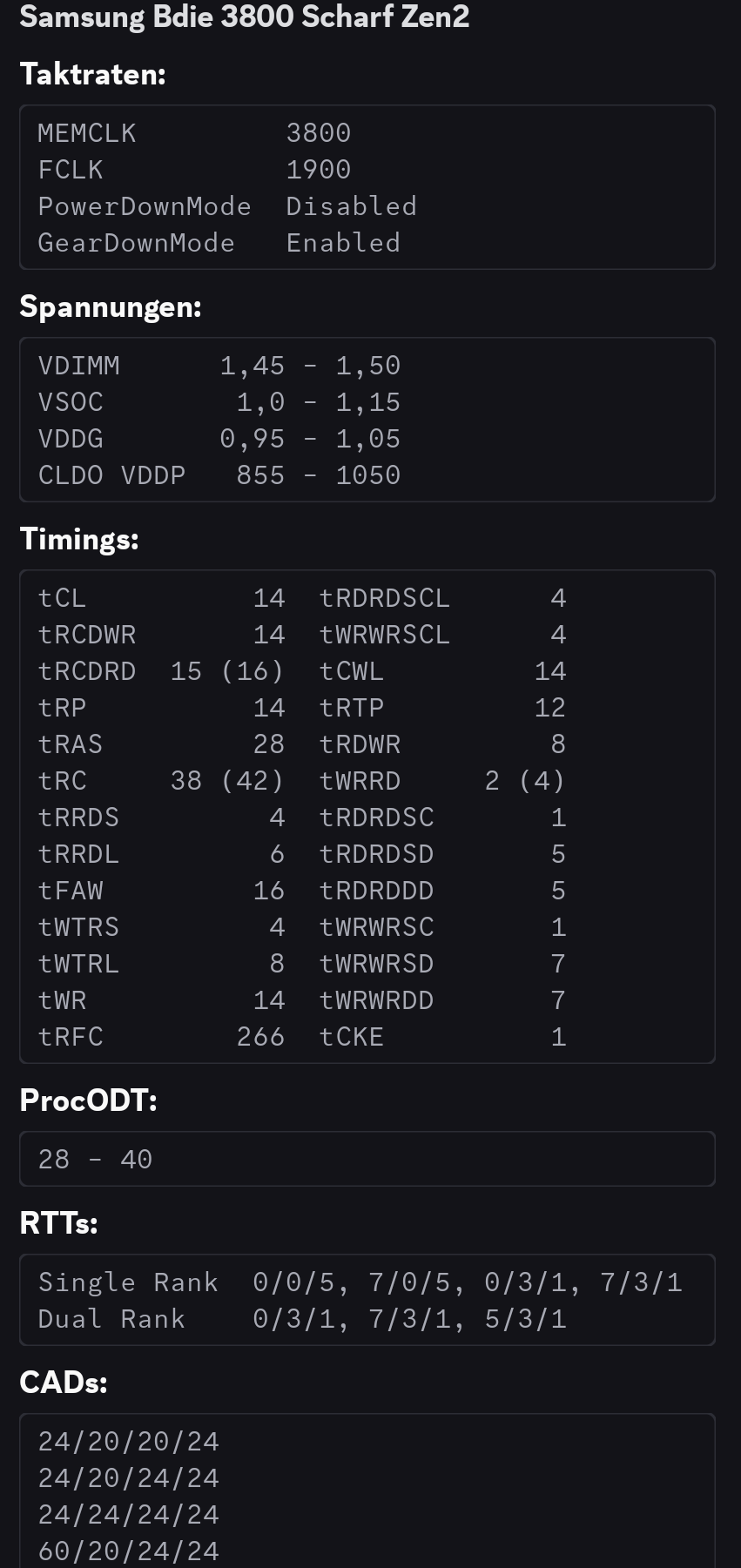Screen dimensions: 741x1568
Task: Click the FCLK 1900 value
Action: 319,169
